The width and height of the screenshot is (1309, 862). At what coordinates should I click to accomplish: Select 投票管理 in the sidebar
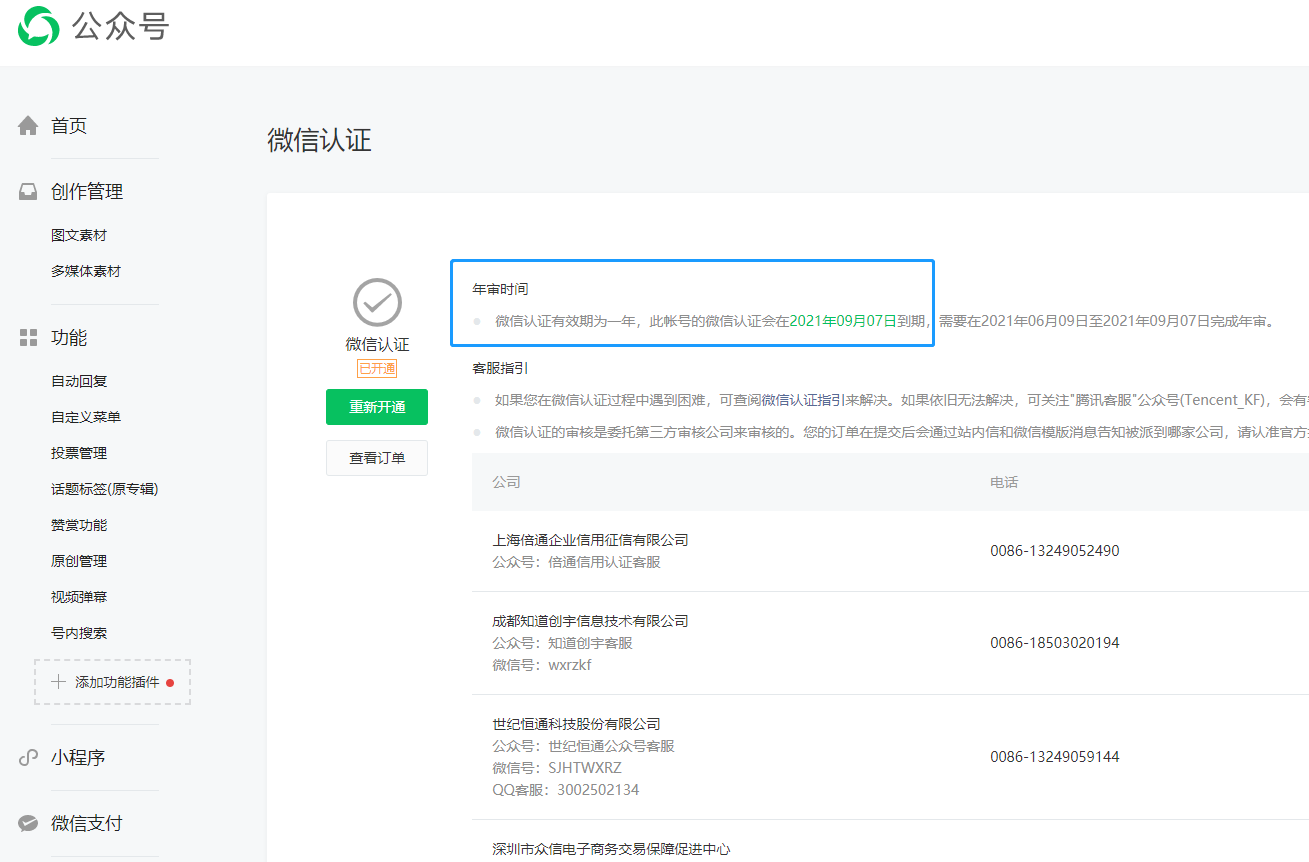(79, 453)
